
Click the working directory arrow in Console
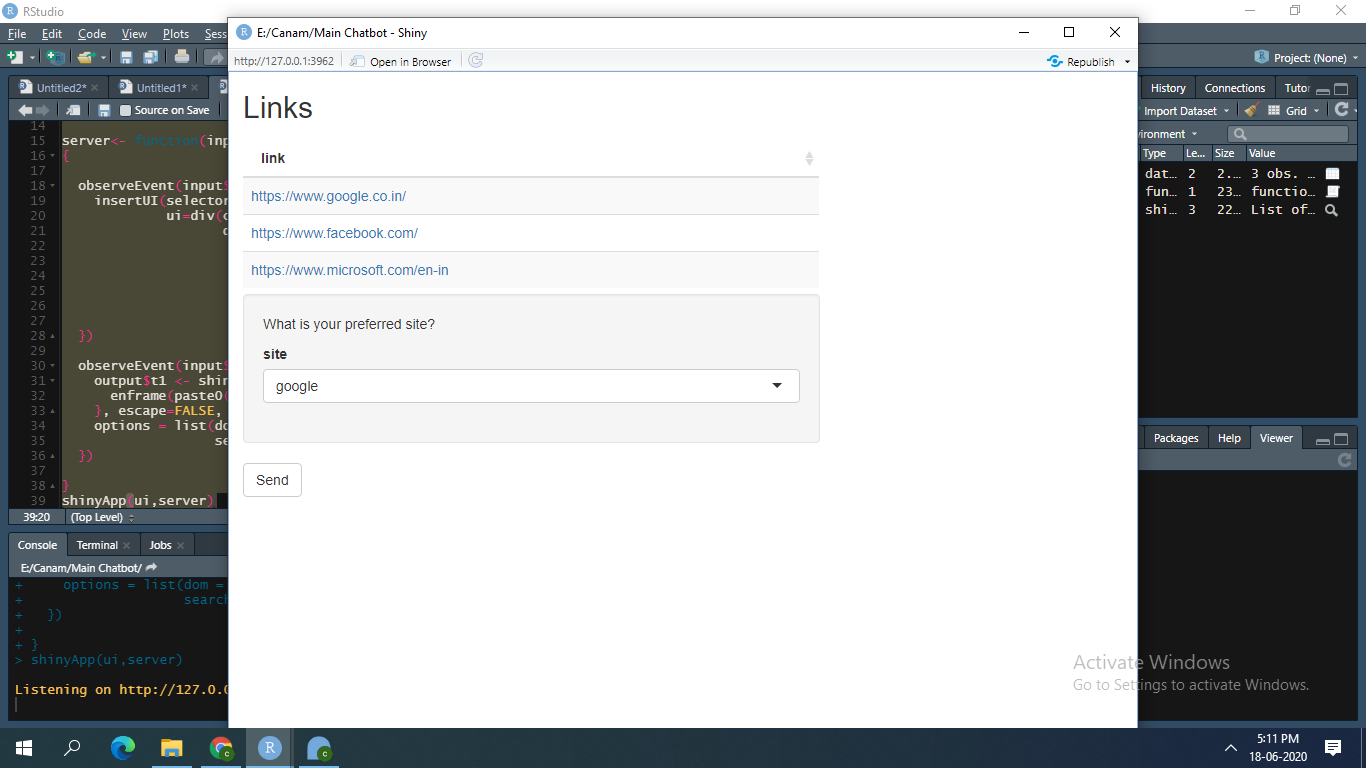(x=152, y=567)
